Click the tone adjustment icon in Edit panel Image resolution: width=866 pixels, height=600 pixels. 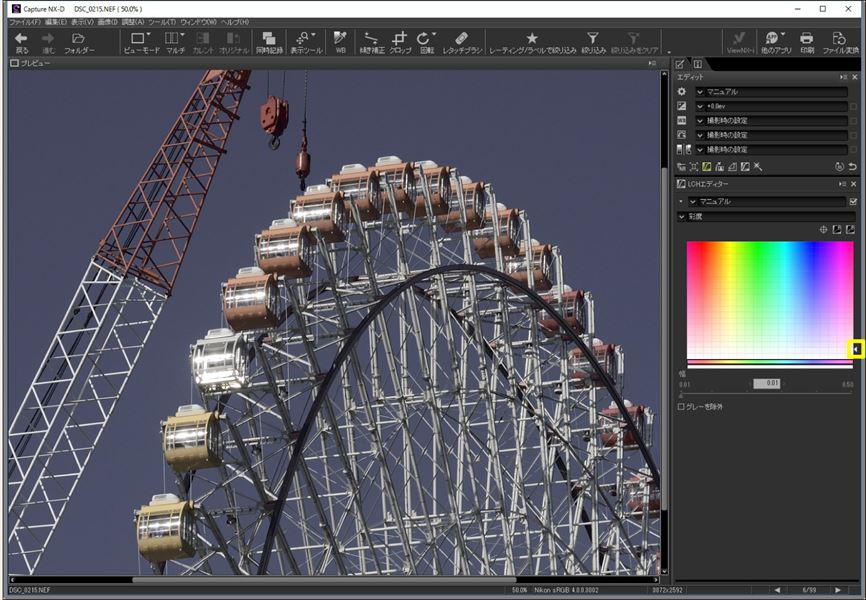click(684, 149)
